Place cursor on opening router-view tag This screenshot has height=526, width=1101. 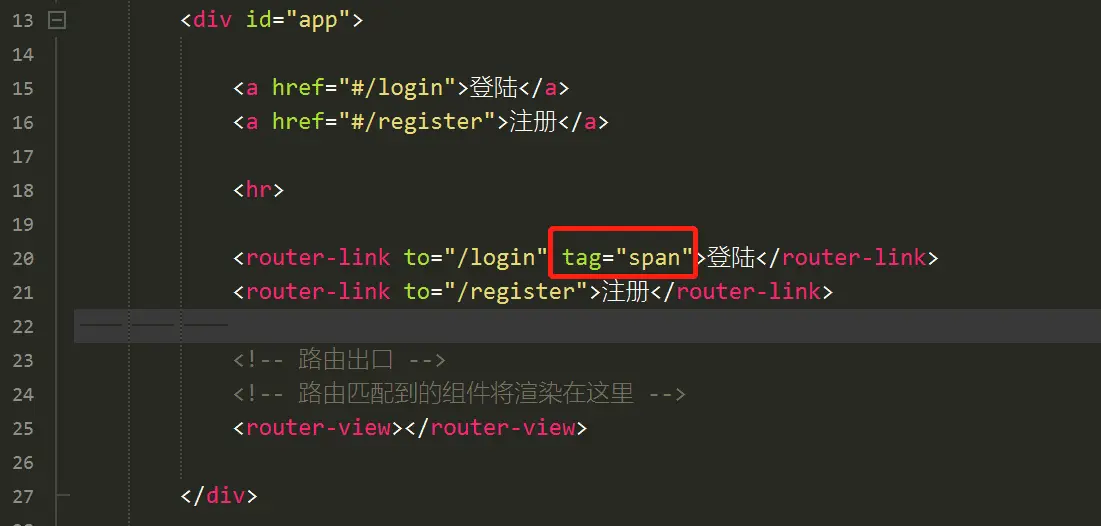(318, 428)
